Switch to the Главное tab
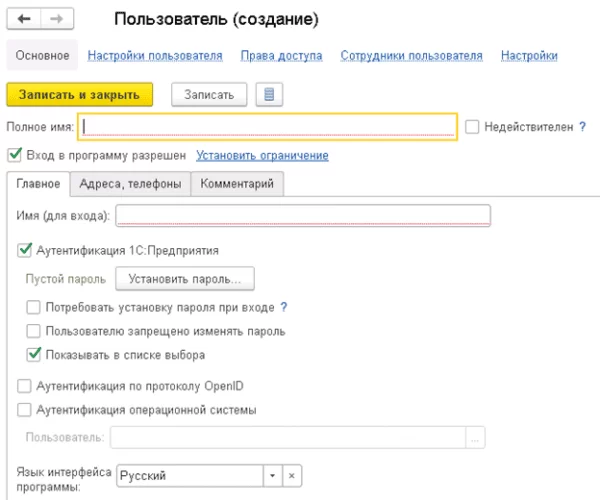Viewport: 600px width, 500px height. [x=38, y=184]
